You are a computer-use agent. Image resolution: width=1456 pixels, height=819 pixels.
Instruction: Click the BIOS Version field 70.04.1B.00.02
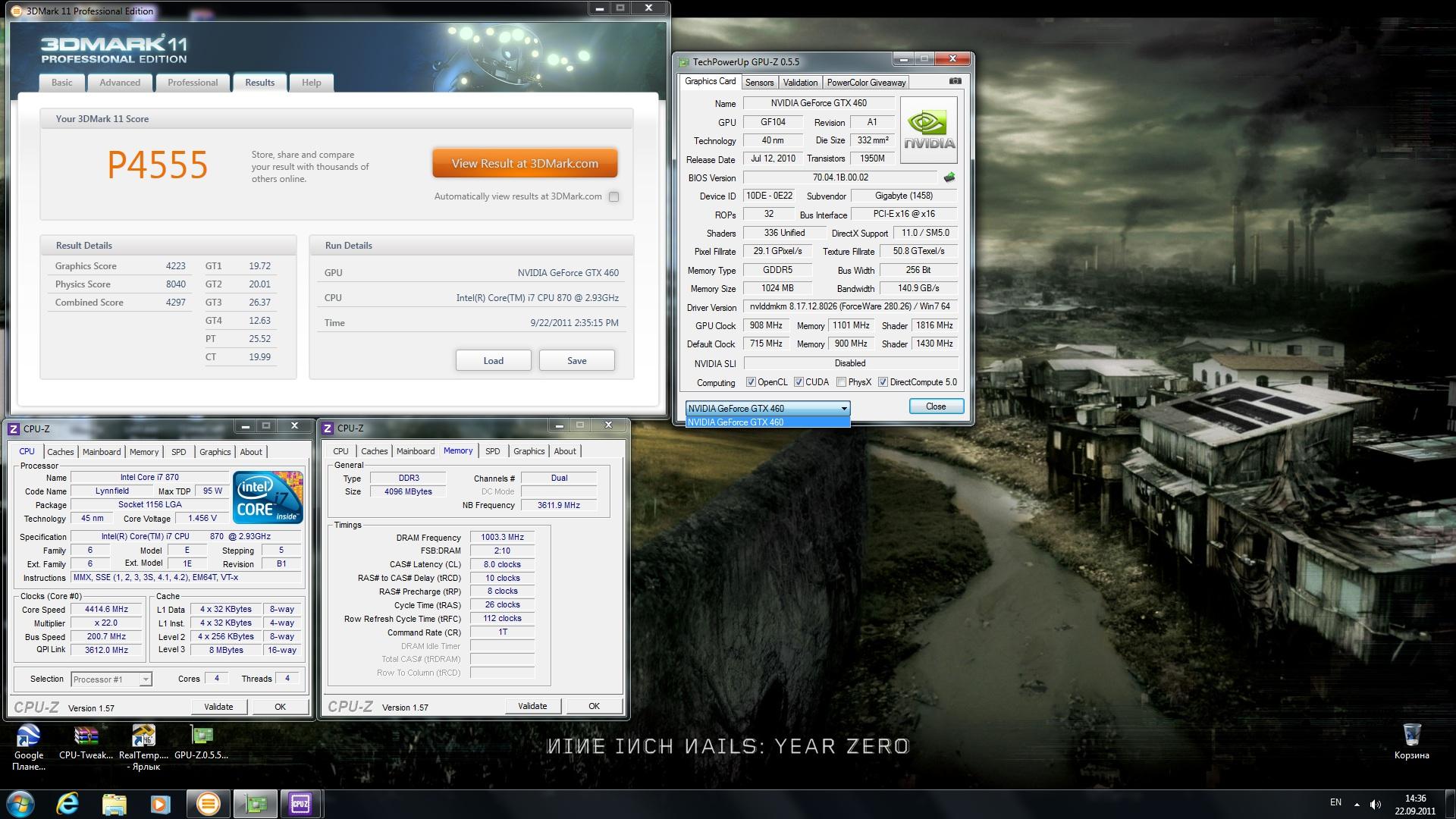click(x=840, y=177)
